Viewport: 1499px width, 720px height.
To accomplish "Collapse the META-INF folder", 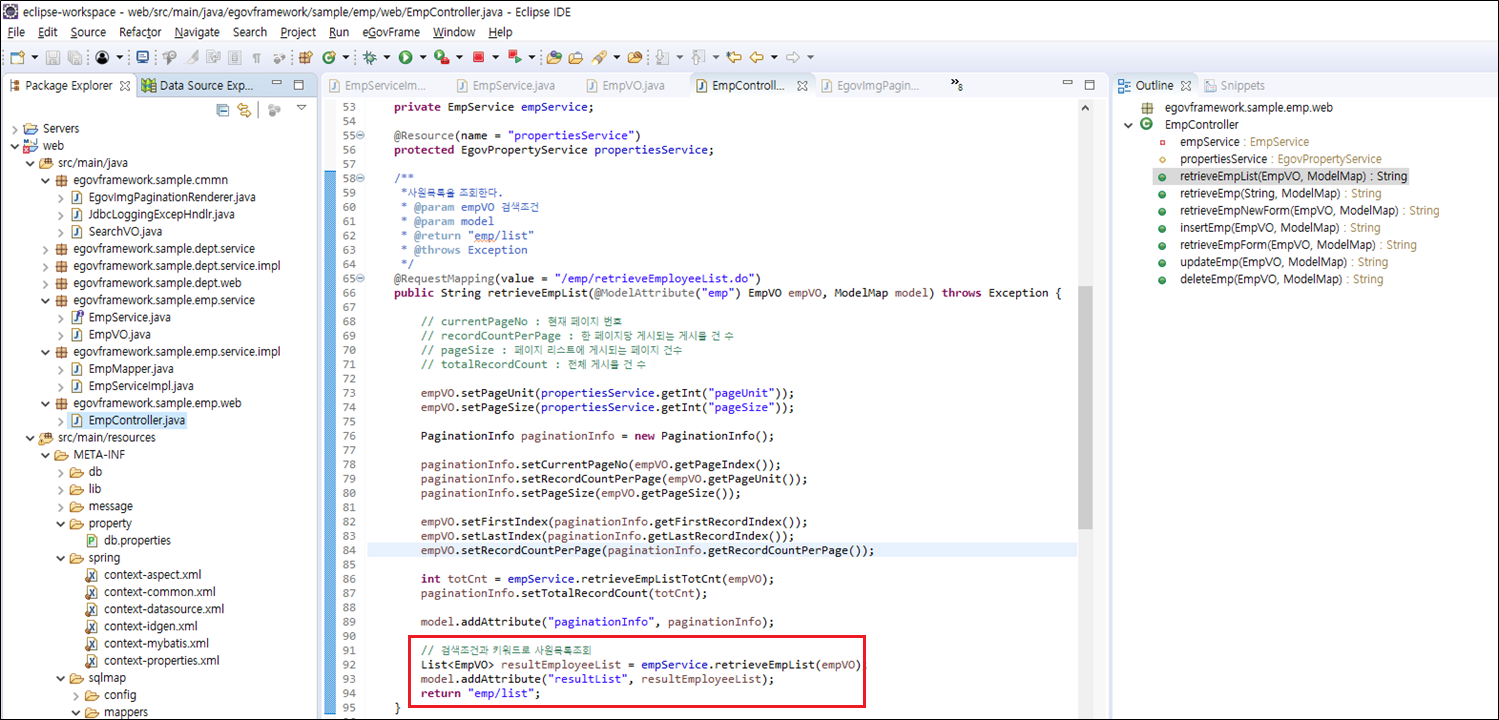I will pyautogui.click(x=44, y=454).
